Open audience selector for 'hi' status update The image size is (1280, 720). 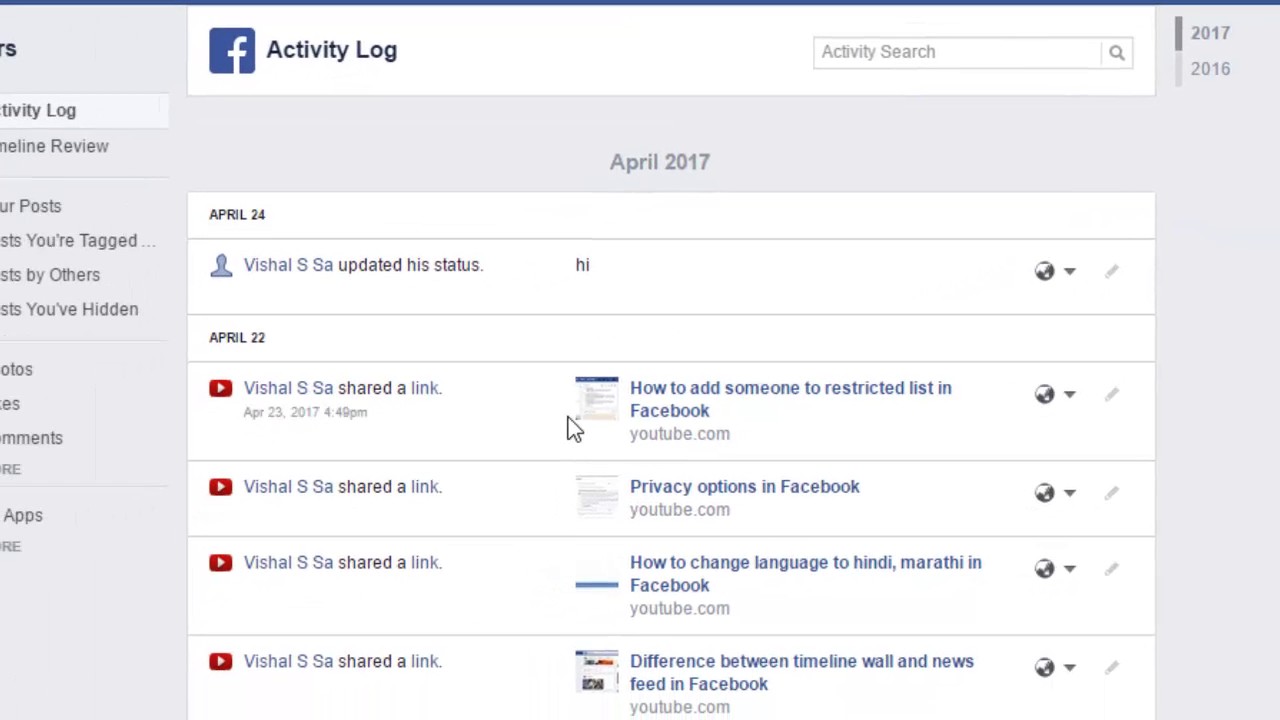(x=1055, y=271)
